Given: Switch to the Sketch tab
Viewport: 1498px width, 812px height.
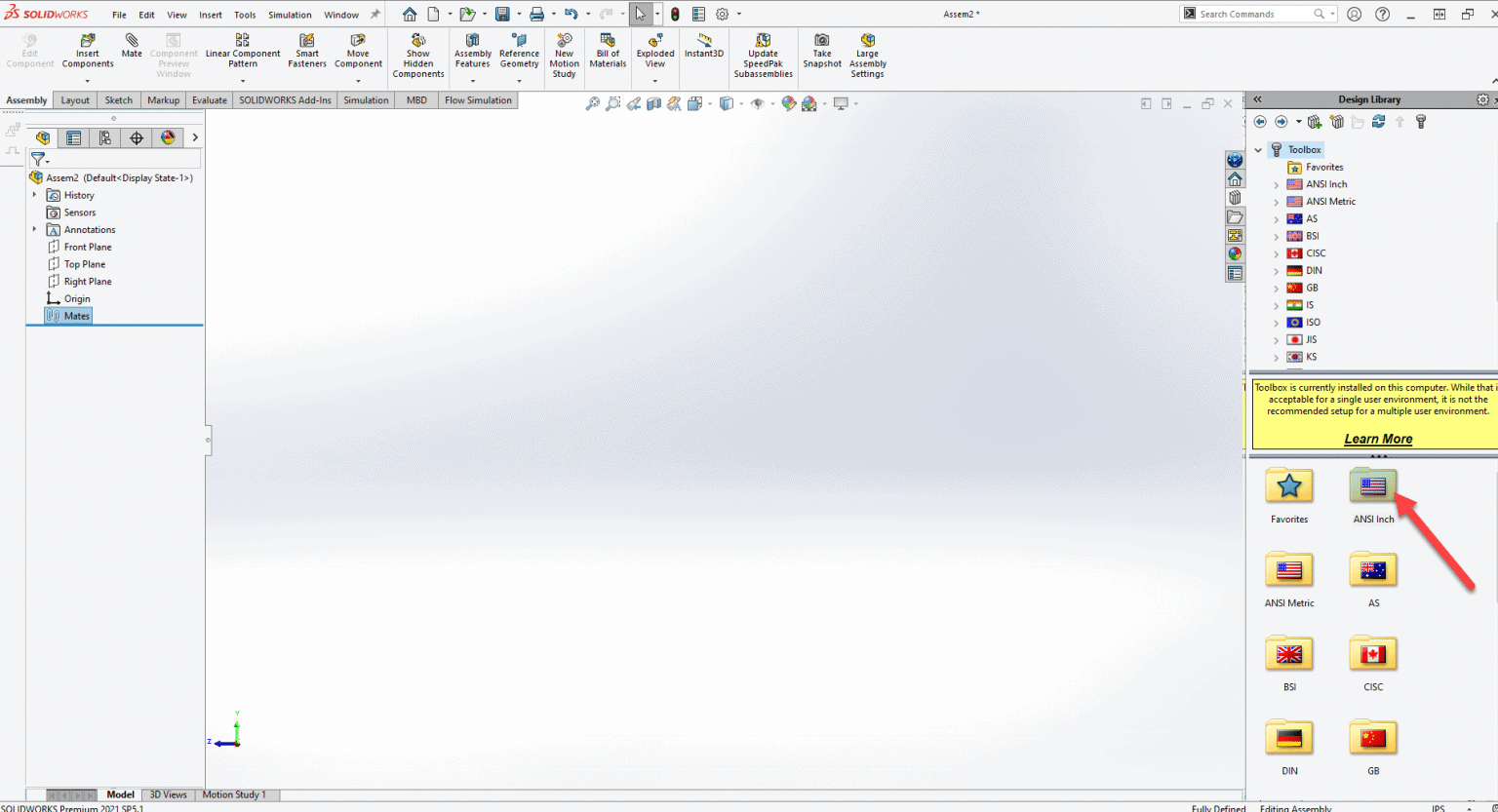Looking at the screenshot, I should tap(119, 100).
